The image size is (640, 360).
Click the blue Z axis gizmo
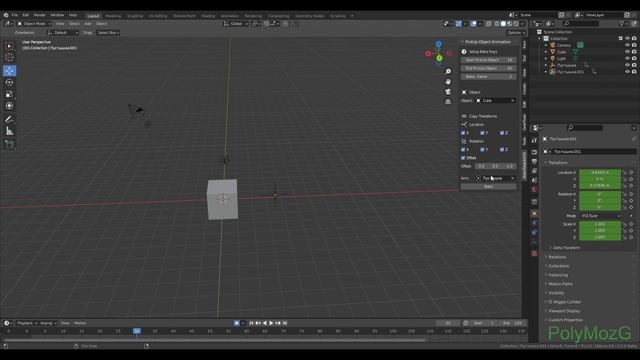[438, 44]
